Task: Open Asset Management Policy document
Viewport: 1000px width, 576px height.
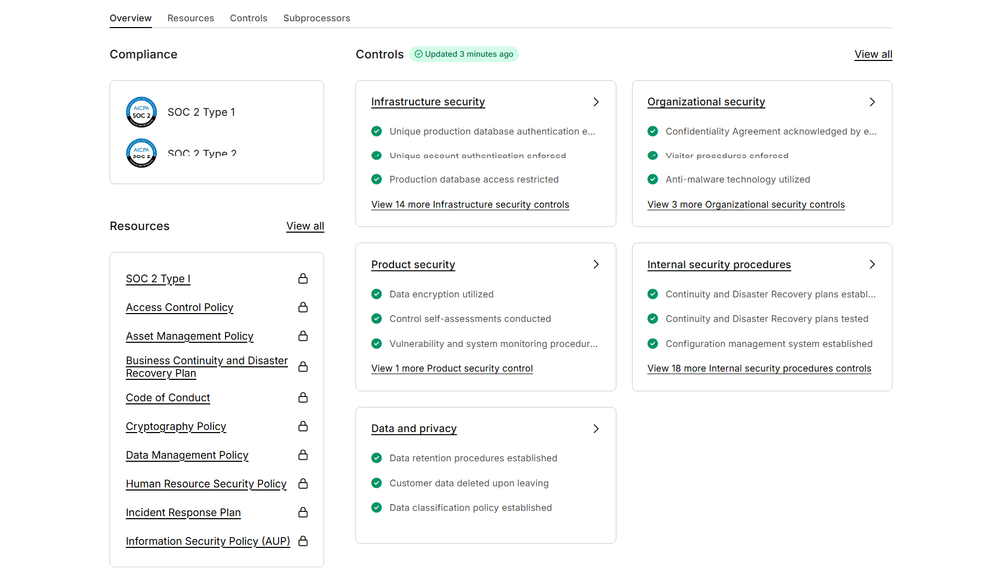Action: [x=189, y=336]
